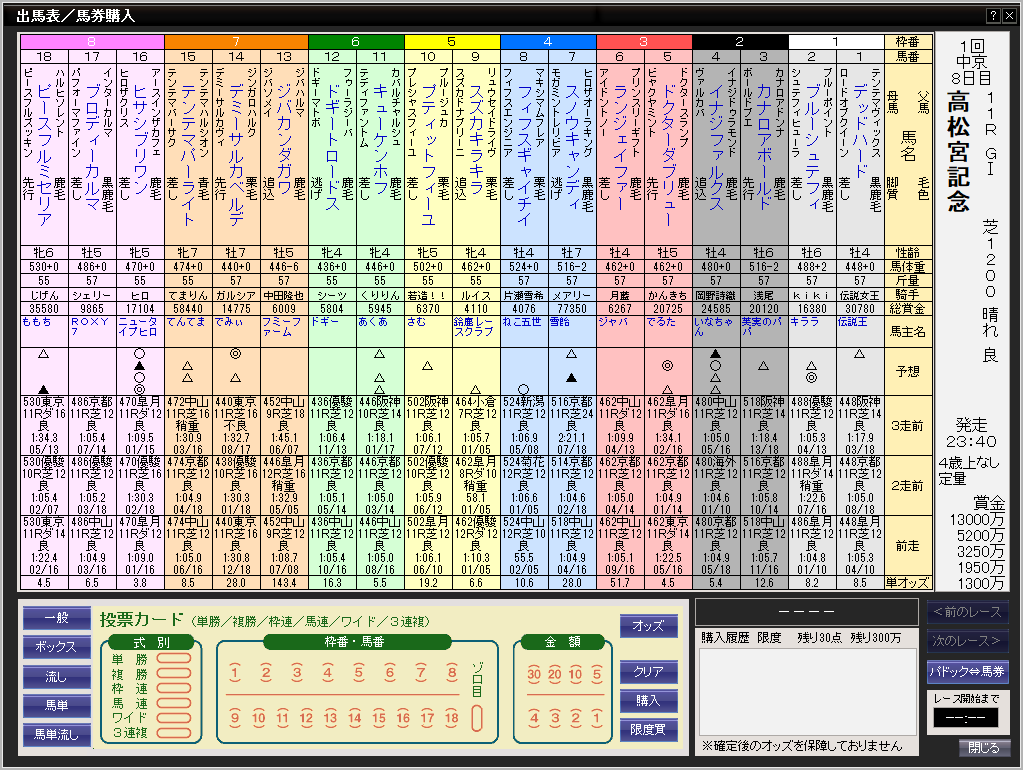The image size is (1023, 770).
Task: Click the blue frame 4 header
Action: click(x=548, y=42)
